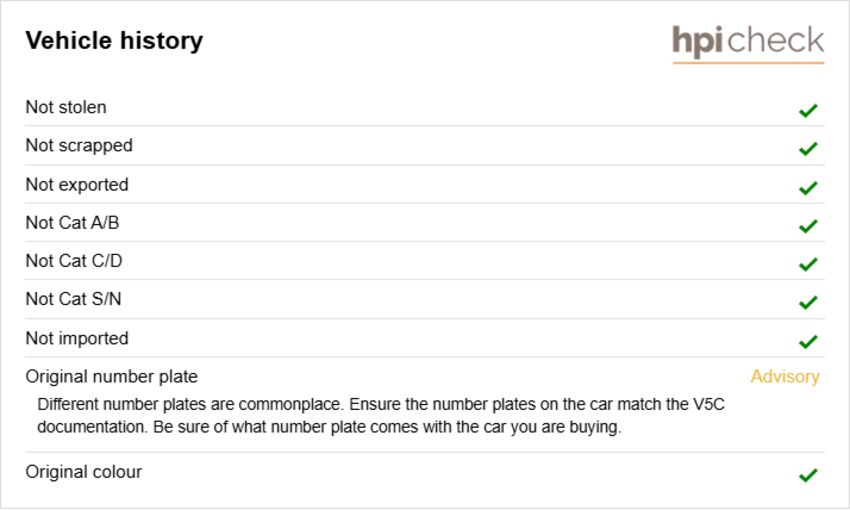Select the Not stolen row label
The image size is (850, 510).
[x=66, y=107]
